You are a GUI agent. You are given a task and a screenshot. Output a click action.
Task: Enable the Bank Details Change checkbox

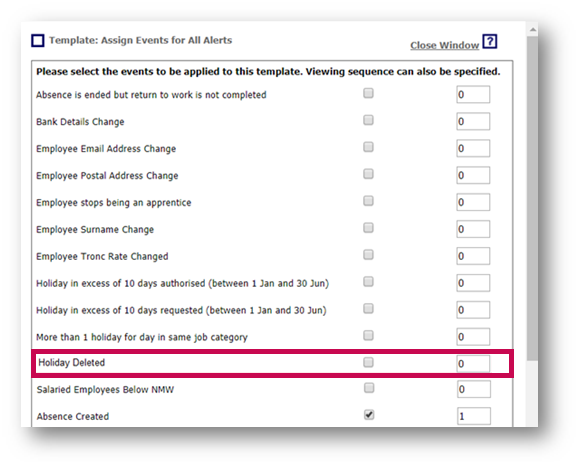(x=368, y=120)
